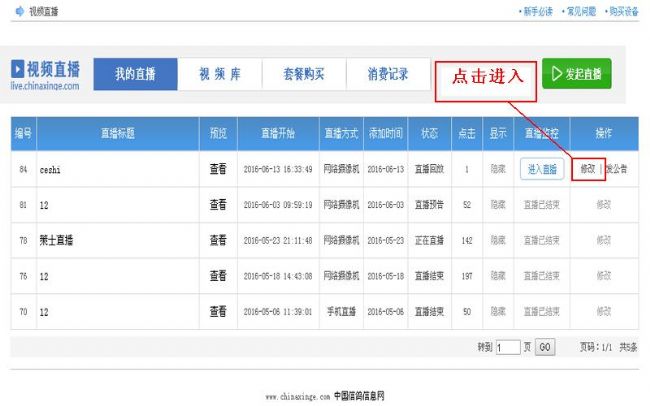The image size is (650, 406).
Task: Open the 套餐购买 tab
Action: click(303, 74)
